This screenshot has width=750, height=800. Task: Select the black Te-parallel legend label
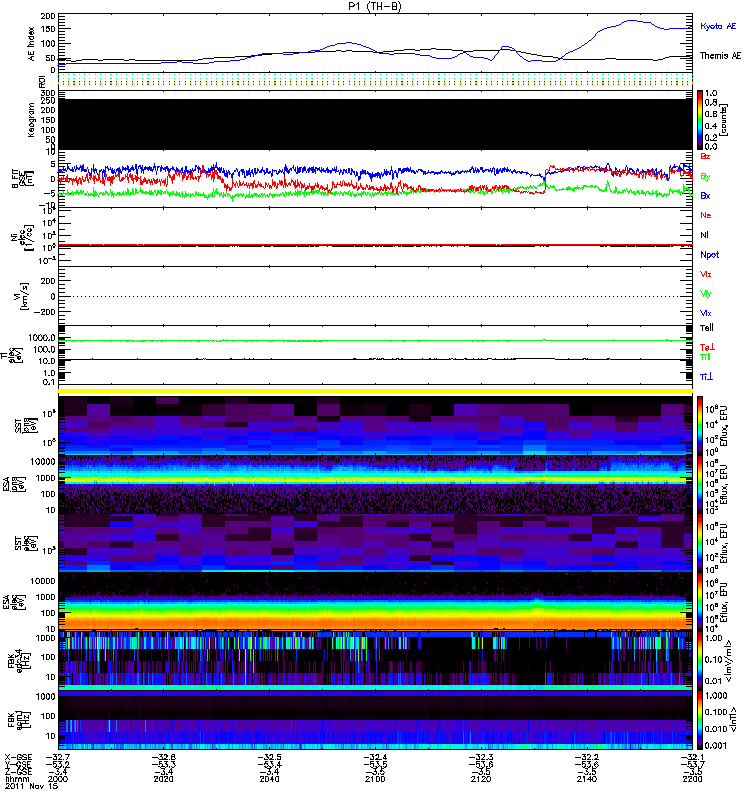click(707, 328)
